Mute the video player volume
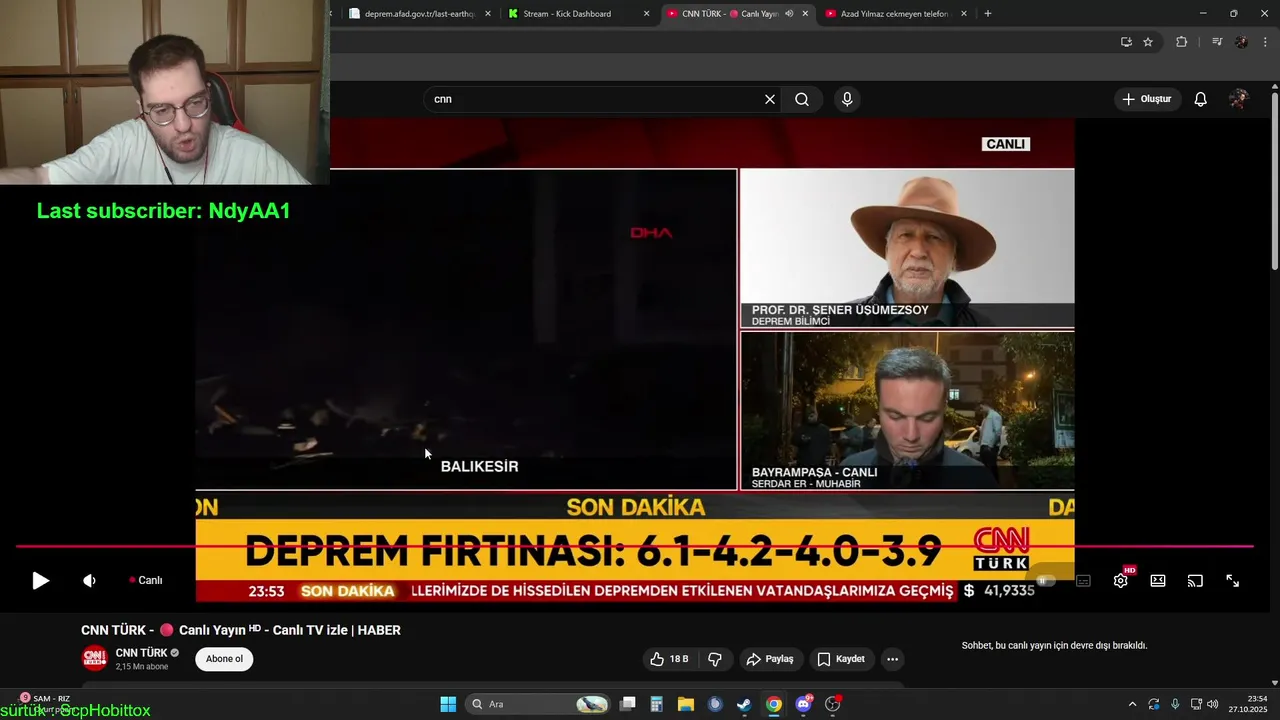The height and width of the screenshot is (720, 1280). [x=89, y=580]
